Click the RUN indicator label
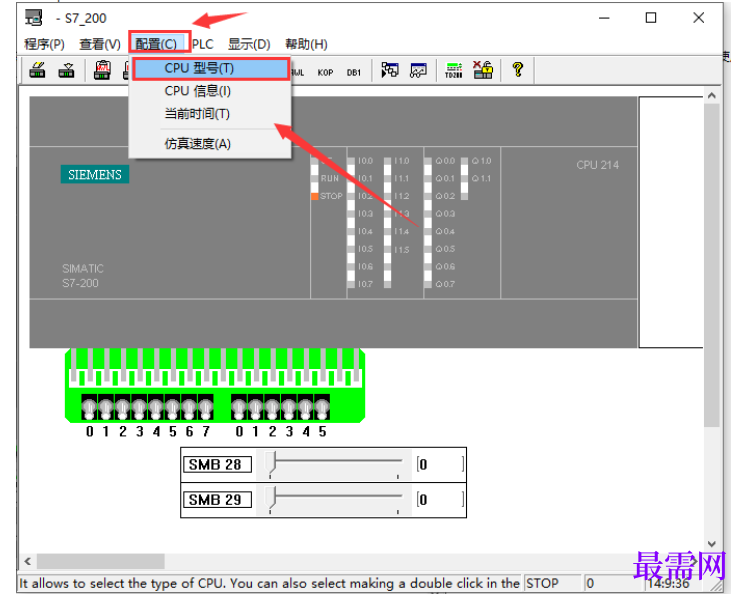 tap(330, 178)
